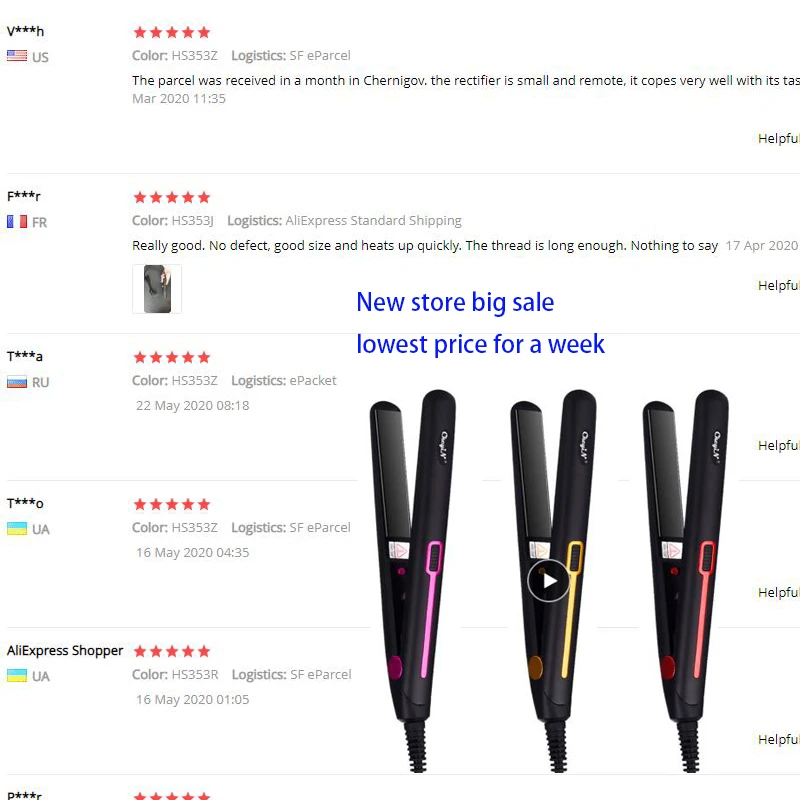
Task: Click the five-star rating of T***a's review
Action: (172, 358)
